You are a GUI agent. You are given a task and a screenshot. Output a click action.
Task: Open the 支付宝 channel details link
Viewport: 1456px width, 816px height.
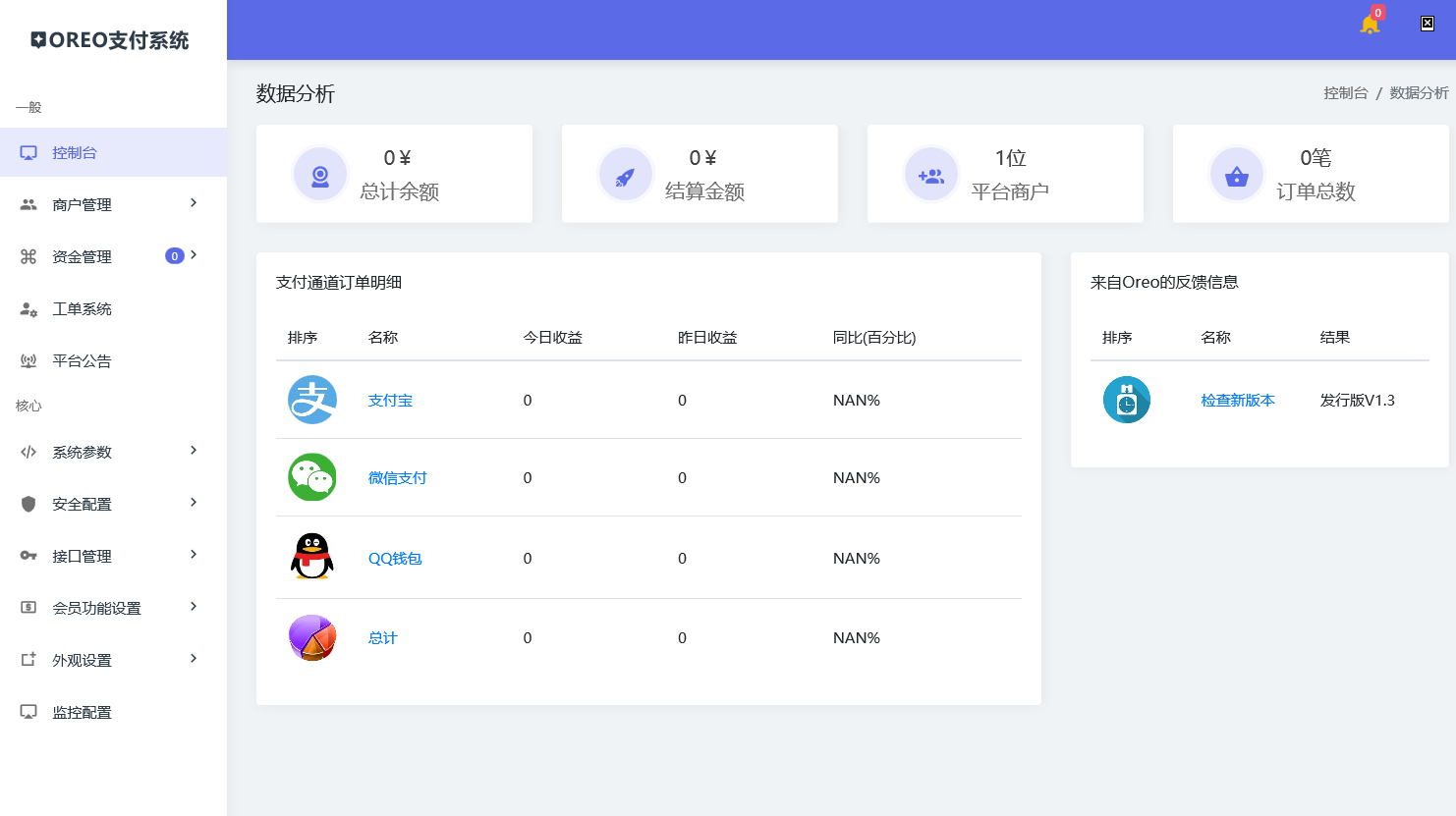click(389, 400)
